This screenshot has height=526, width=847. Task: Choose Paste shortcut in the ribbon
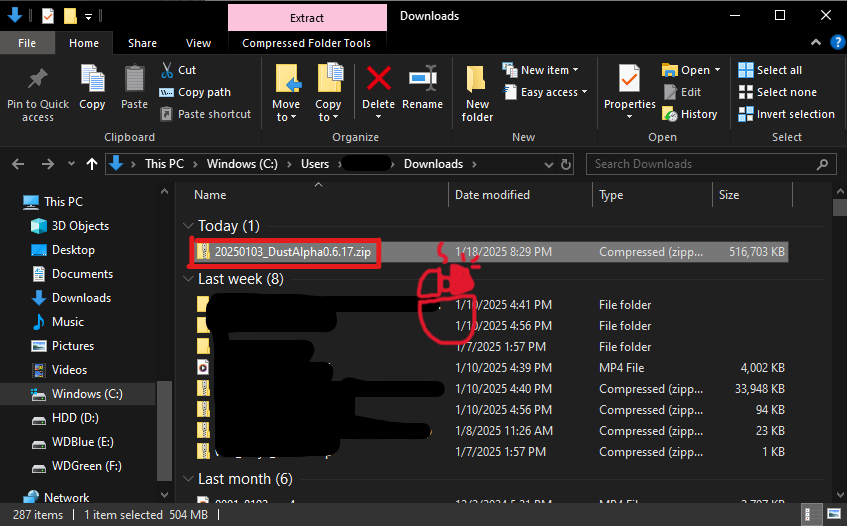pos(206,114)
